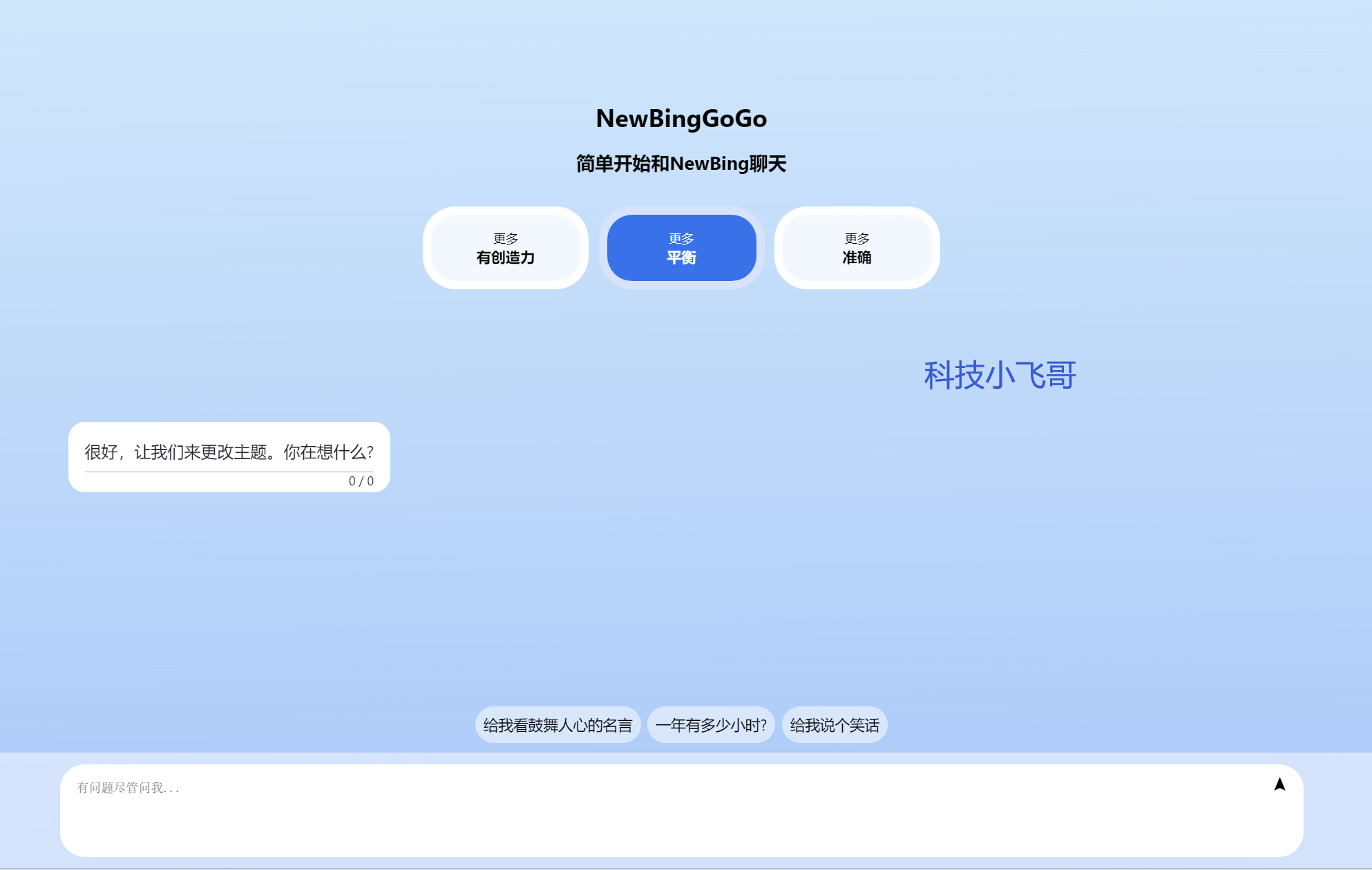Click the 科技小飞哥 watermark text
Image resolution: width=1372 pixels, height=870 pixels.
click(x=1000, y=376)
